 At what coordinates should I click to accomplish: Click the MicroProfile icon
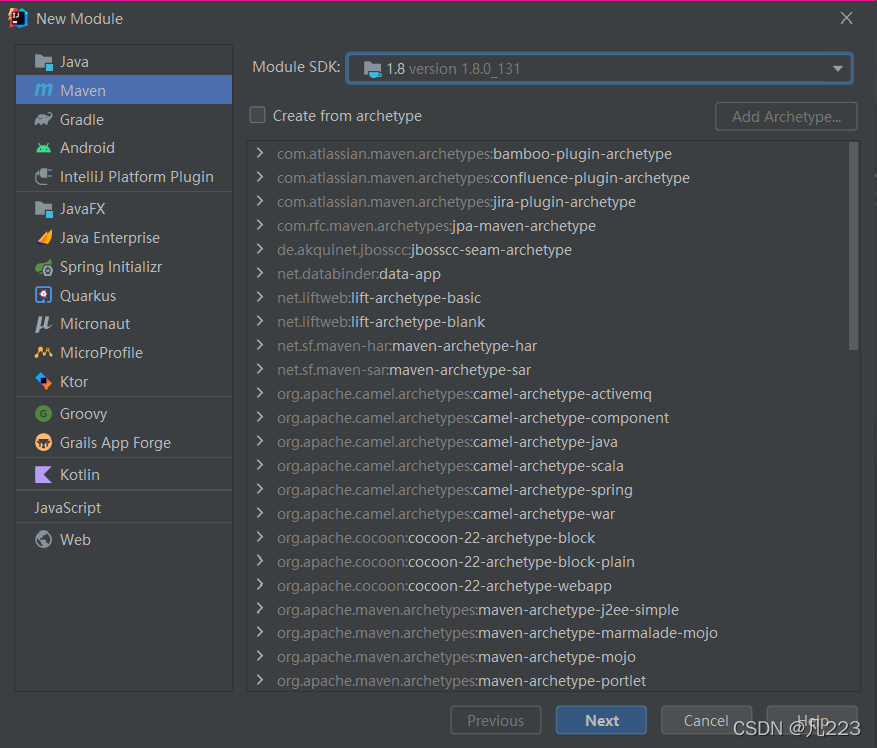[x=44, y=352]
